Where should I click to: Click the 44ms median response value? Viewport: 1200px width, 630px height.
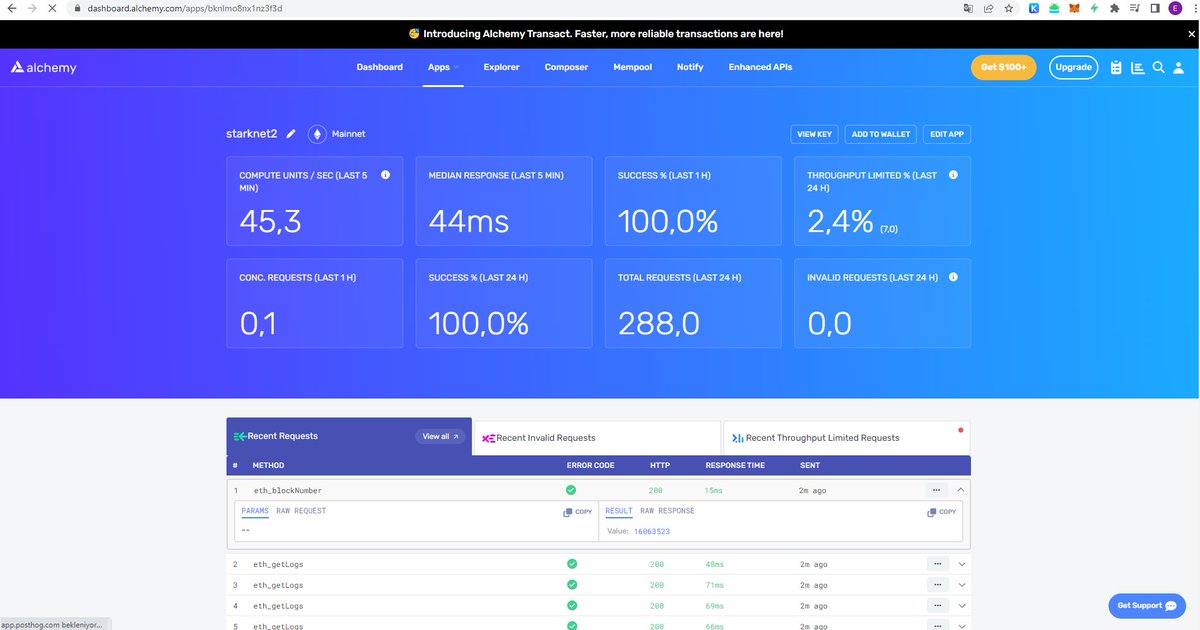[x=469, y=221]
